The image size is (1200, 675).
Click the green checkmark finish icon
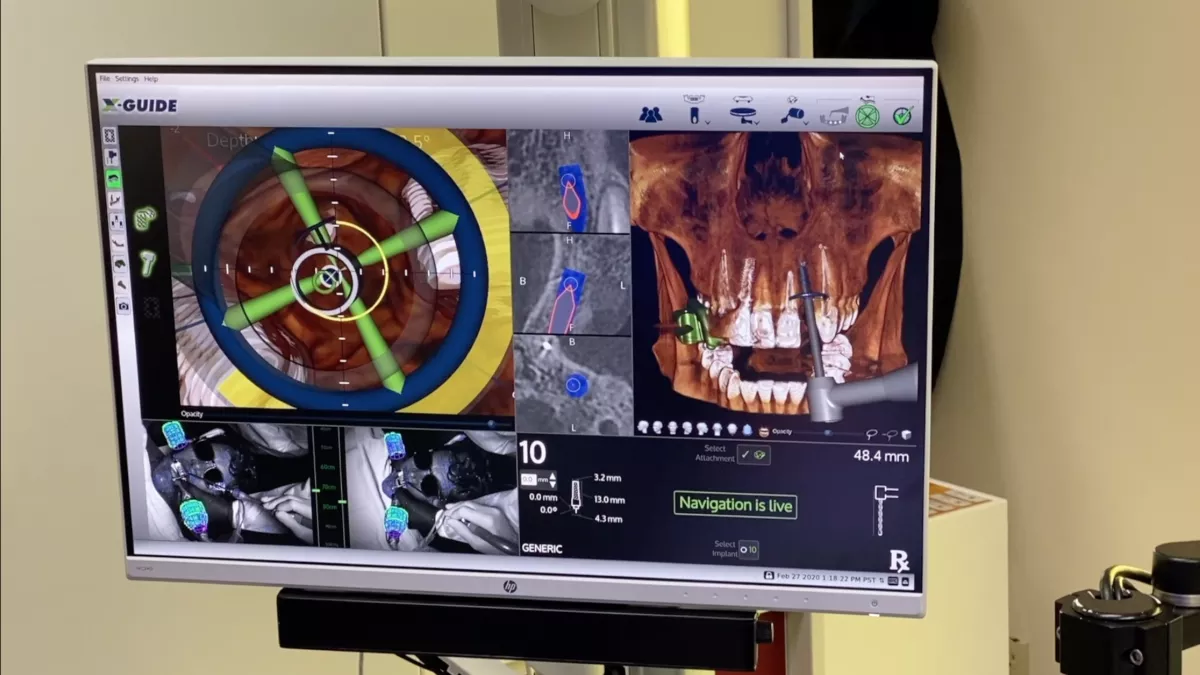click(903, 115)
